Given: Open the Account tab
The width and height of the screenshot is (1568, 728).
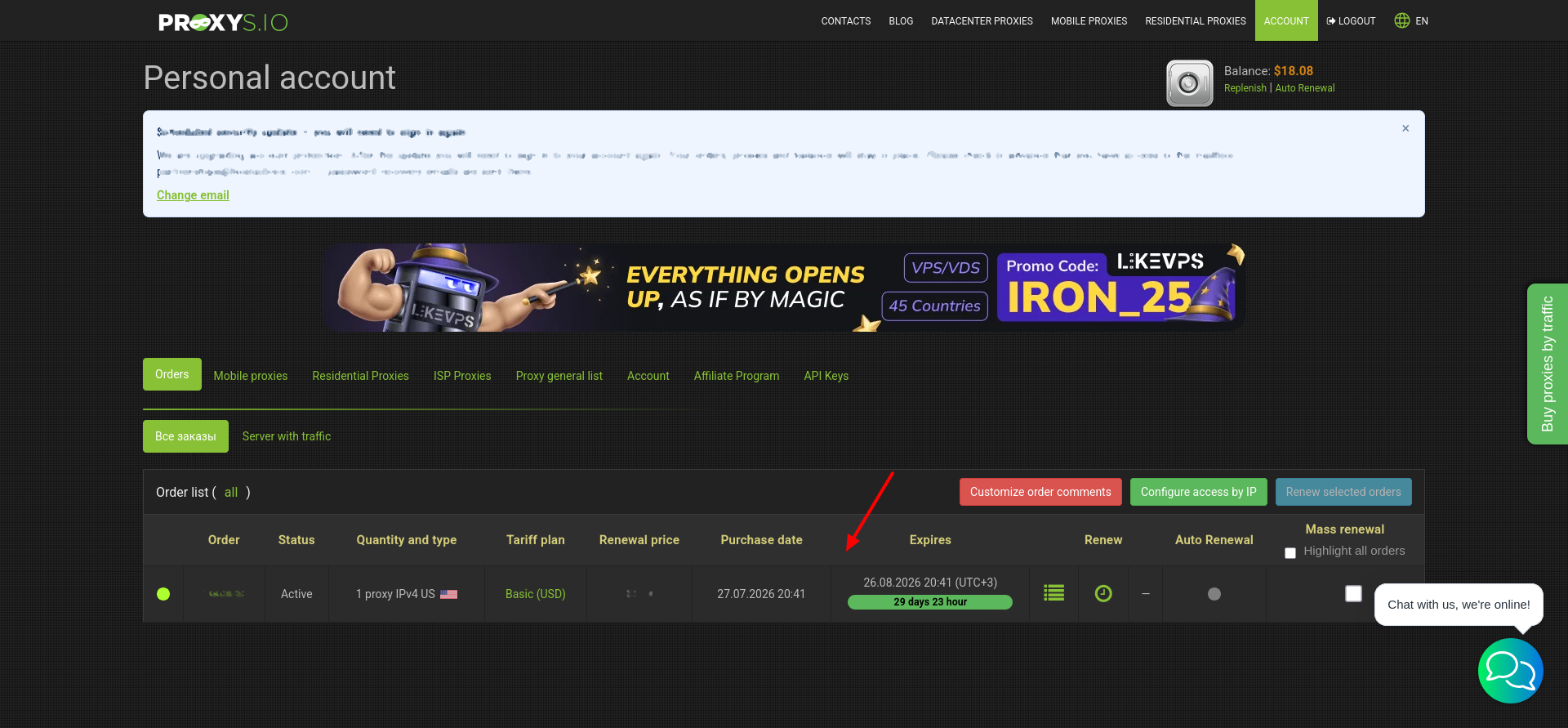Looking at the screenshot, I should pos(648,376).
